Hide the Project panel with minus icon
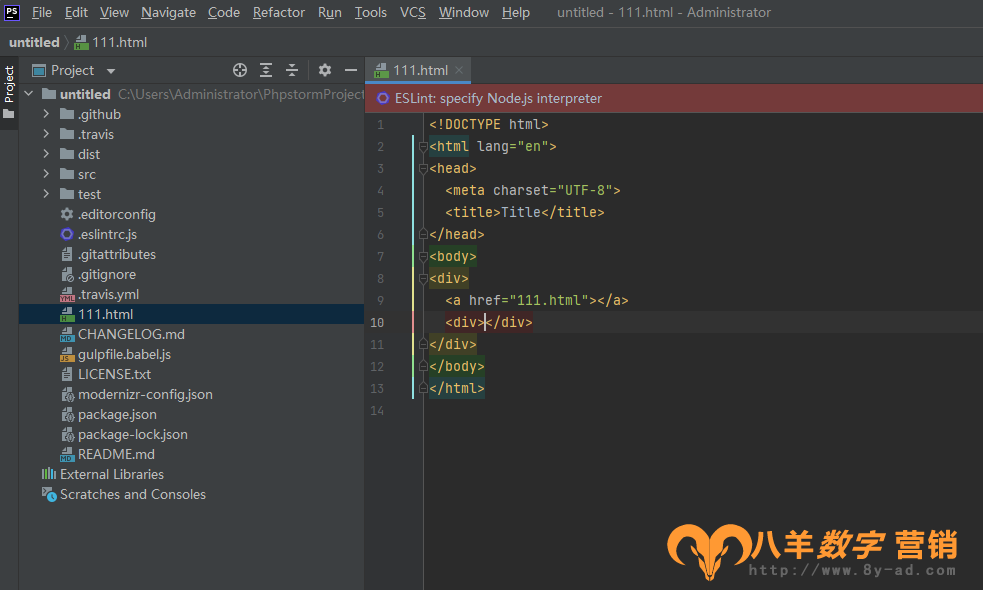 [350, 70]
